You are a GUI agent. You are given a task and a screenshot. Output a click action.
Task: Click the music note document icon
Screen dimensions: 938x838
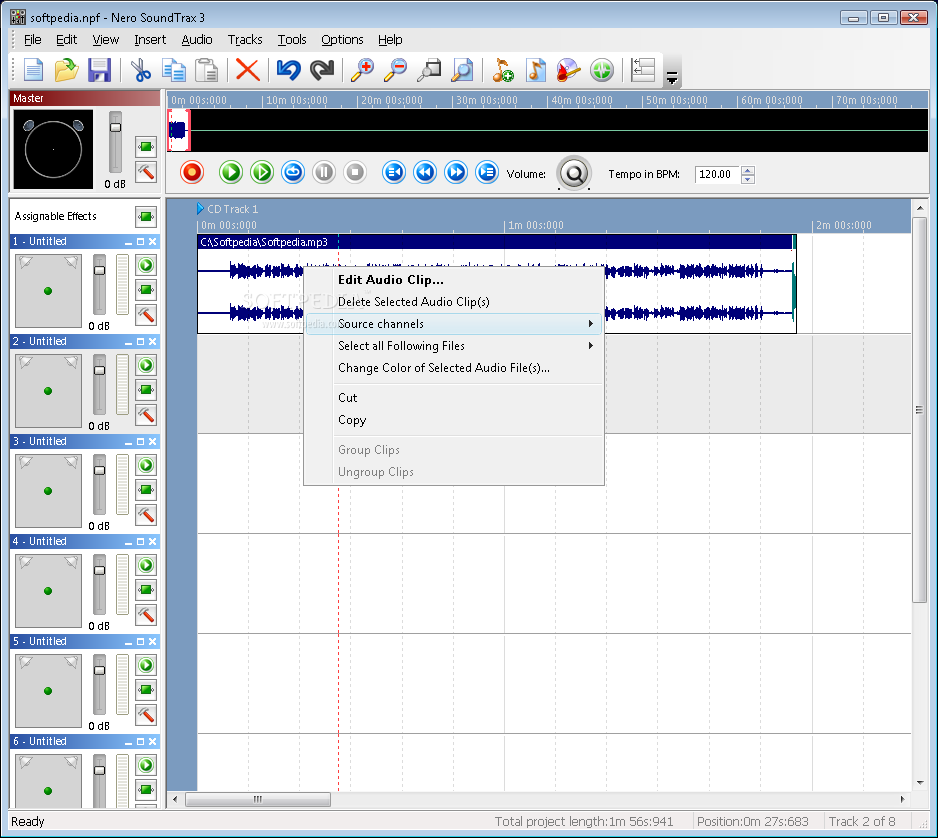tap(535, 70)
